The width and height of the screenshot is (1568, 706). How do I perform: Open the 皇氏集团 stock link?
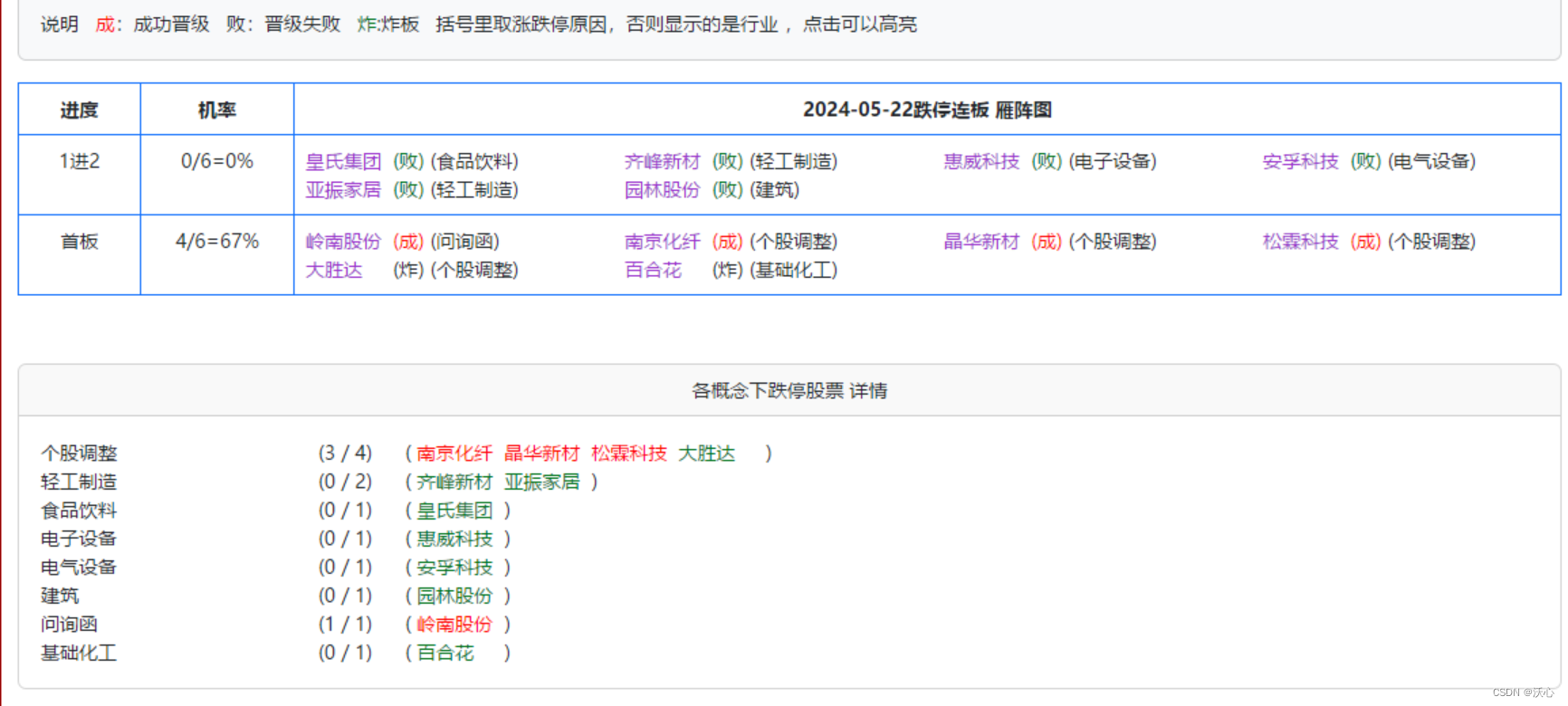tap(343, 161)
